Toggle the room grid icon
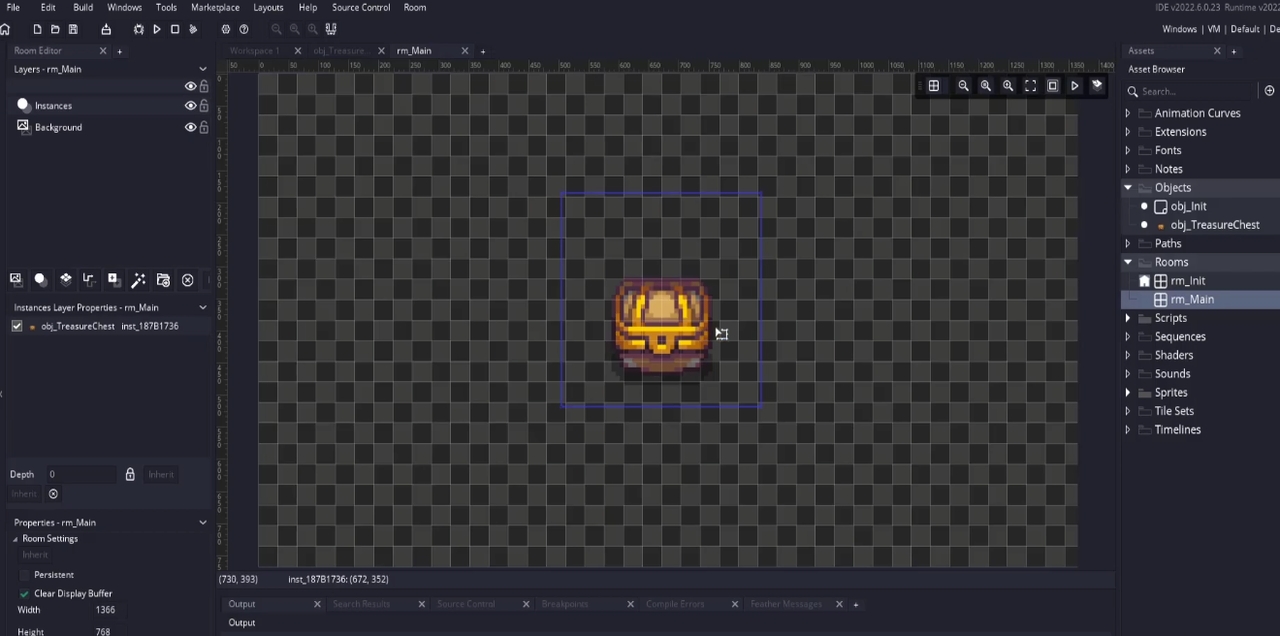The image size is (1280, 636). point(933,86)
